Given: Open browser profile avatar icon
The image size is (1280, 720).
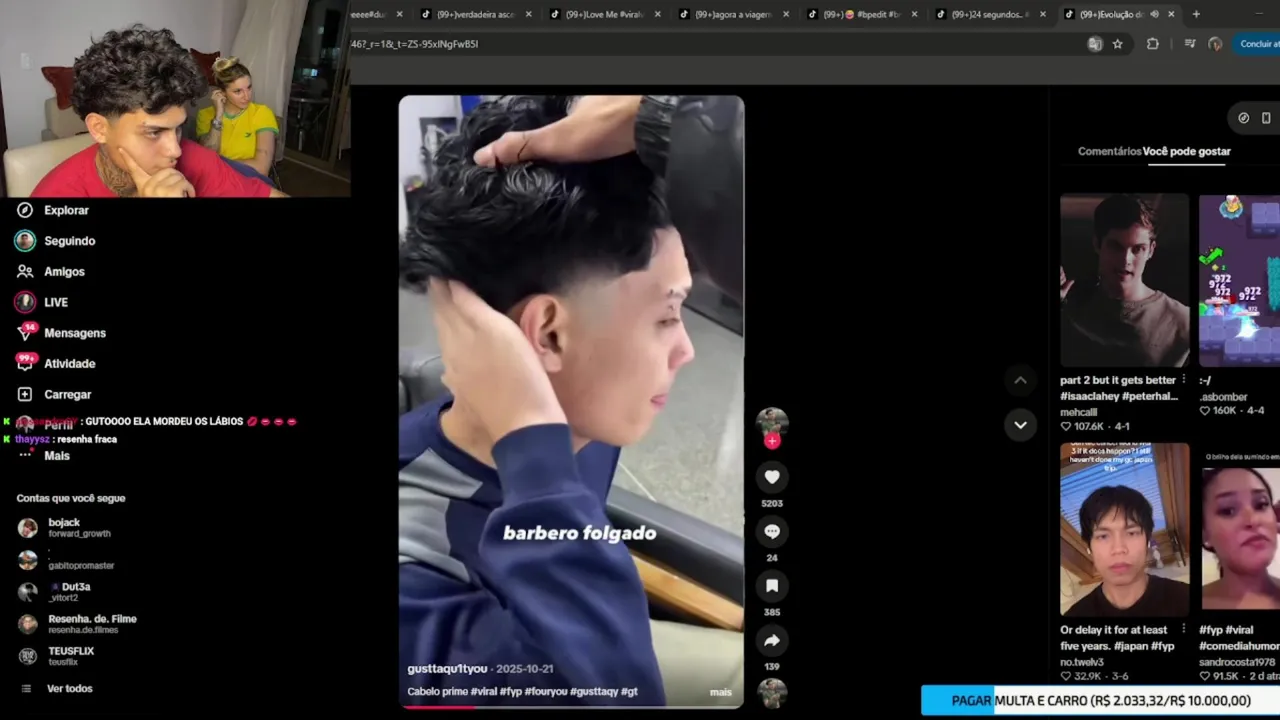Looking at the screenshot, I should click(1216, 44).
